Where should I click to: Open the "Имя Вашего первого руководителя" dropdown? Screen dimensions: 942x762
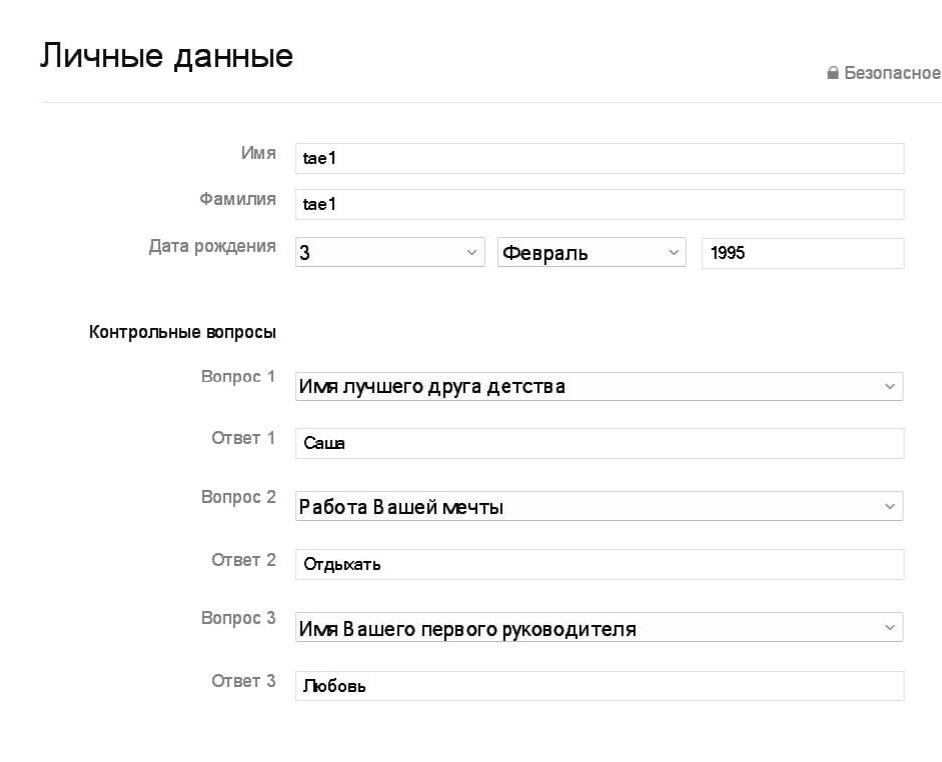click(x=600, y=628)
